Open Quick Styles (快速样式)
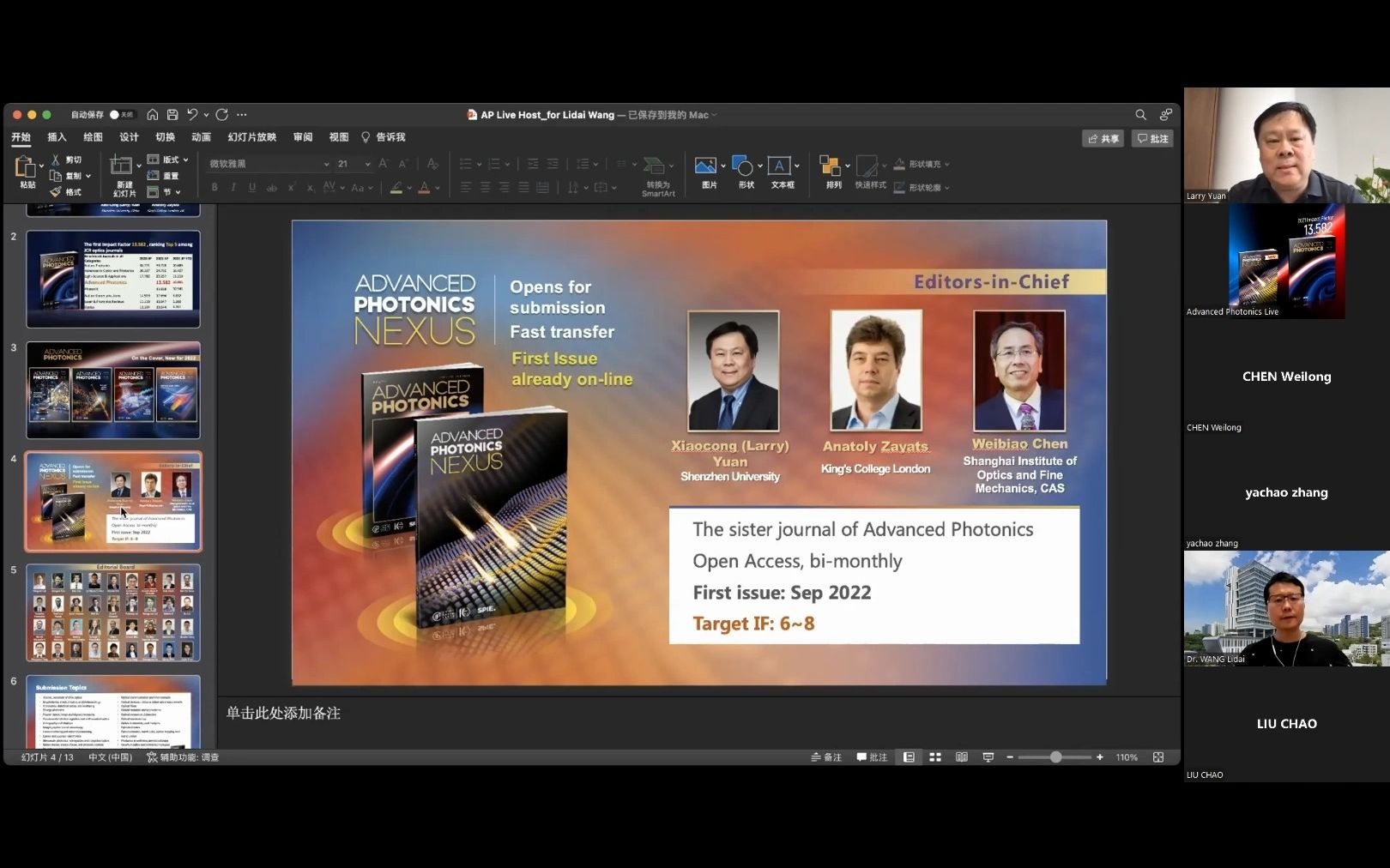1390x868 pixels. [868, 172]
